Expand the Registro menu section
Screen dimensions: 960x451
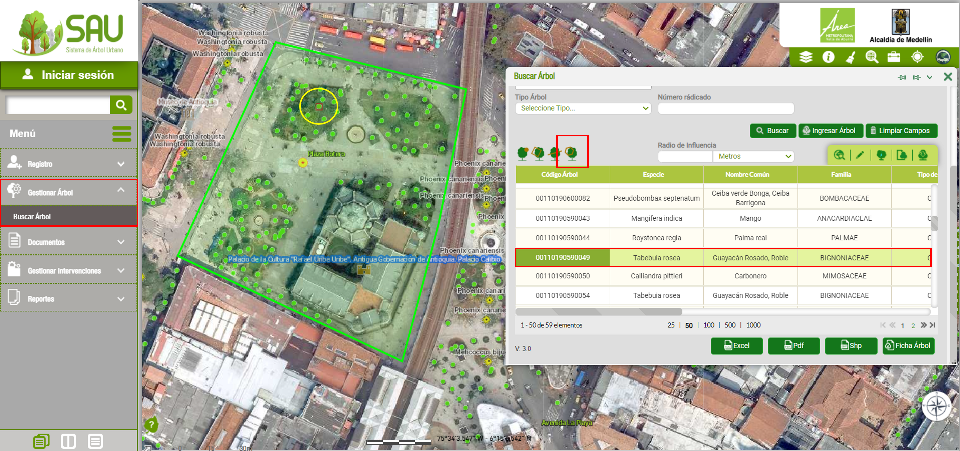pyautogui.click(x=68, y=163)
